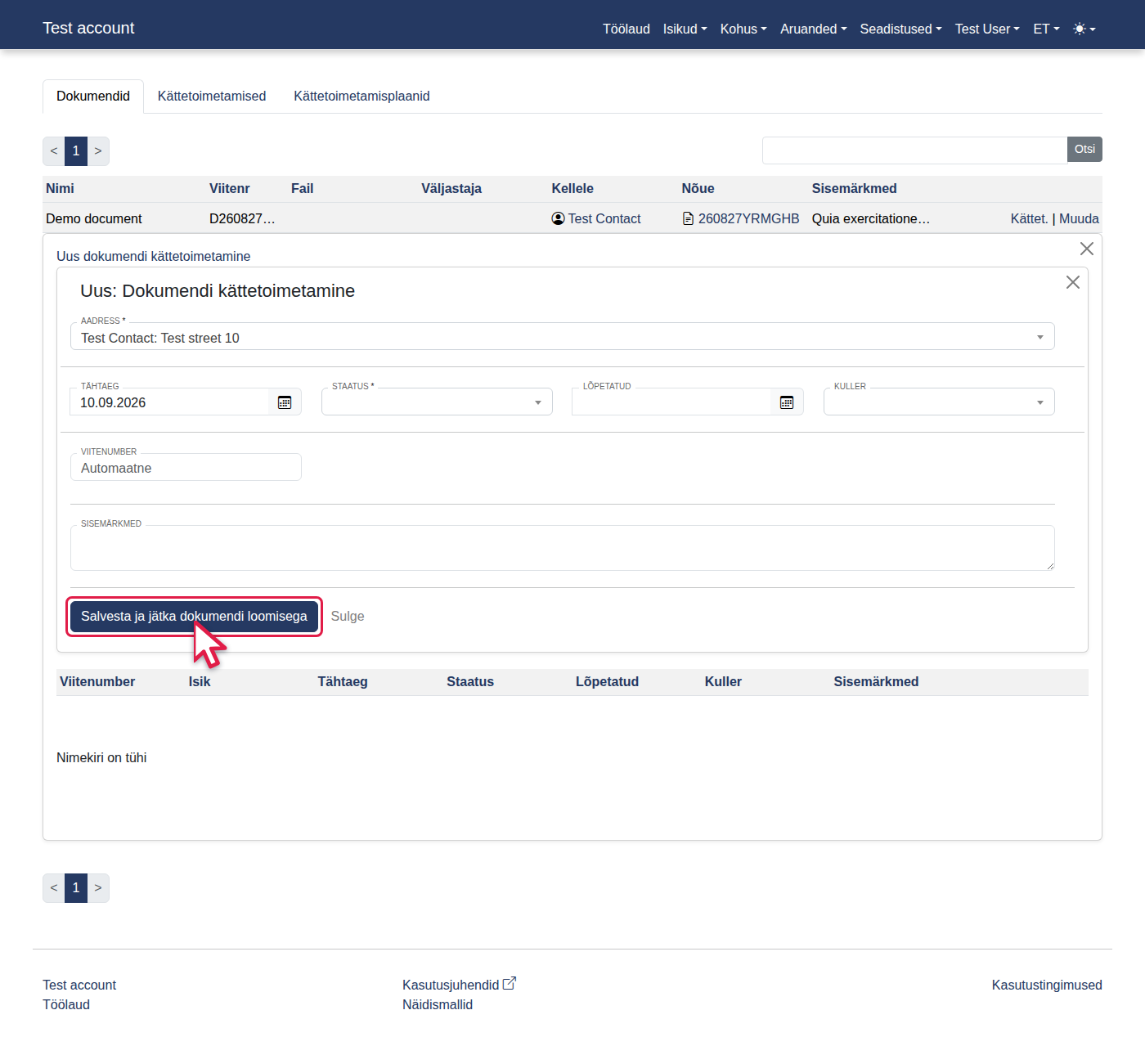1145x1064 pixels.
Task: Open Kasutustingimused footer link
Action: [1047, 985]
